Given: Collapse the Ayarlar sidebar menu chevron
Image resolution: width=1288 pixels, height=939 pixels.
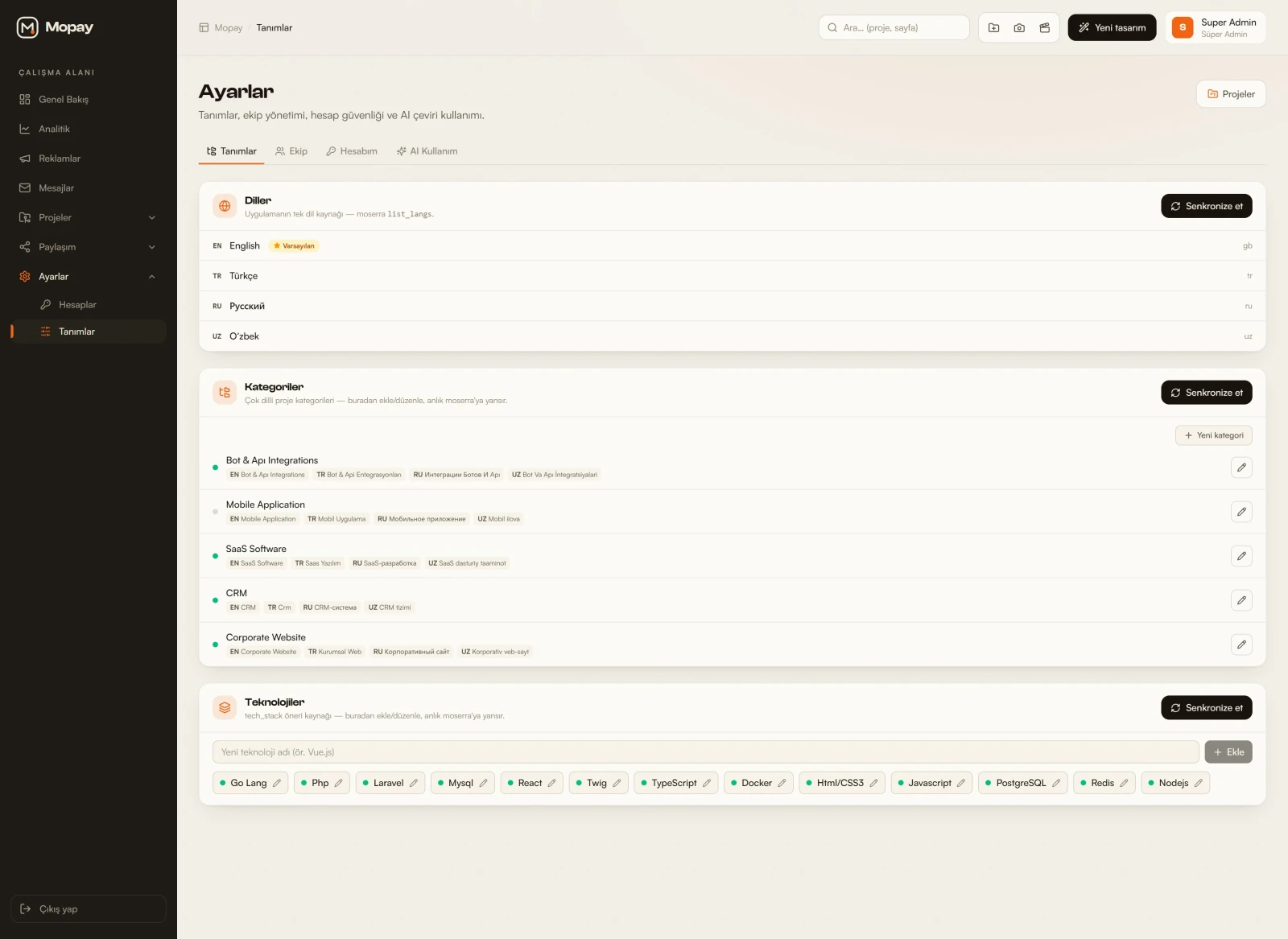Looking at the screenshot, I should pos(152,277).
